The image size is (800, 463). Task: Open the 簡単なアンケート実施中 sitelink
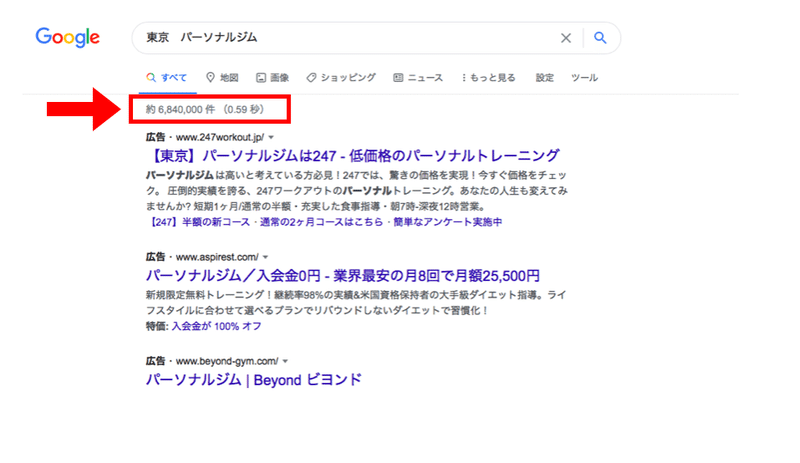447,222
